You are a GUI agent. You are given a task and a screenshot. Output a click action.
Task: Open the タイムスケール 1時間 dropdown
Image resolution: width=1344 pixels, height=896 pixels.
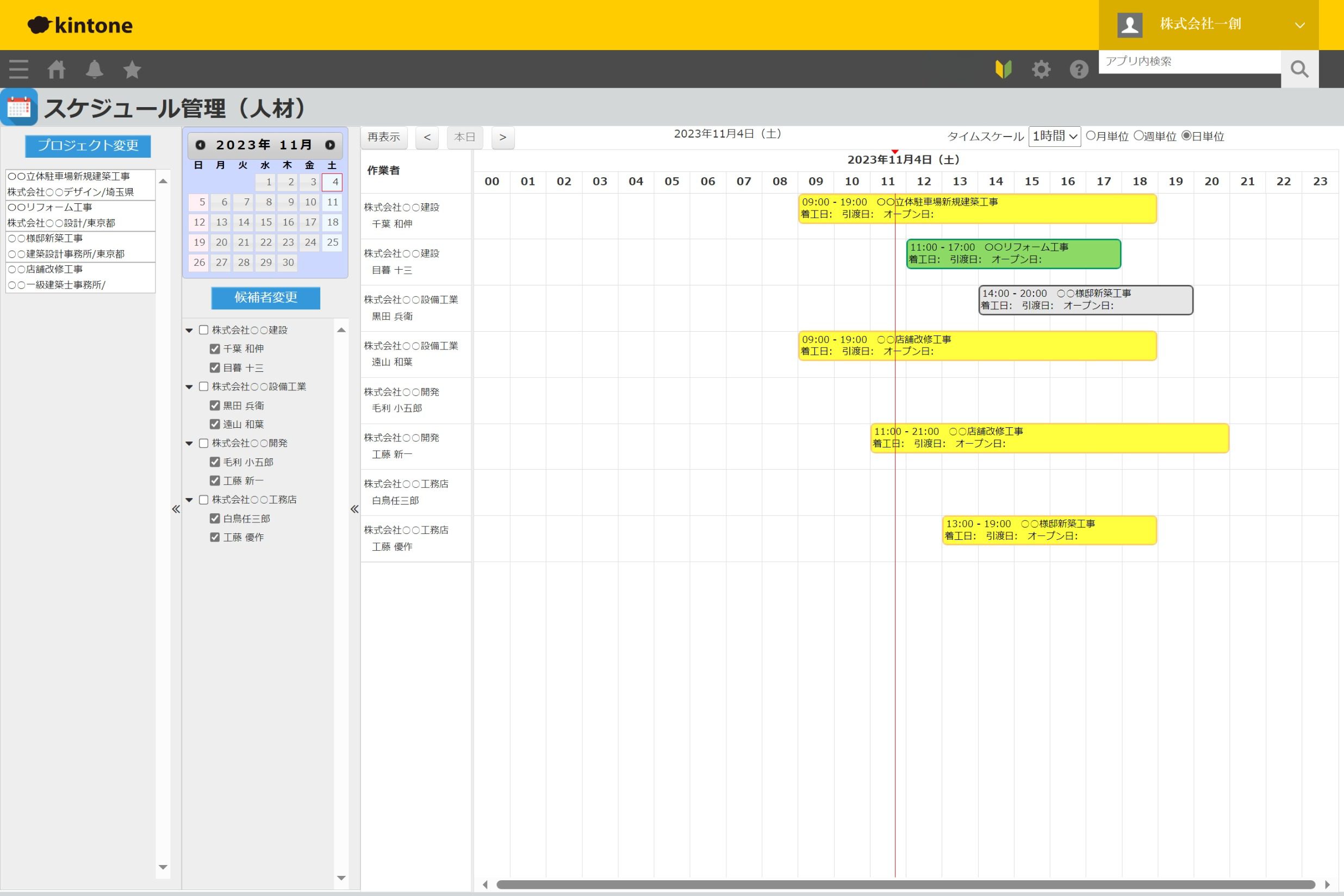pyautogui.click(x=1054, y=136)
